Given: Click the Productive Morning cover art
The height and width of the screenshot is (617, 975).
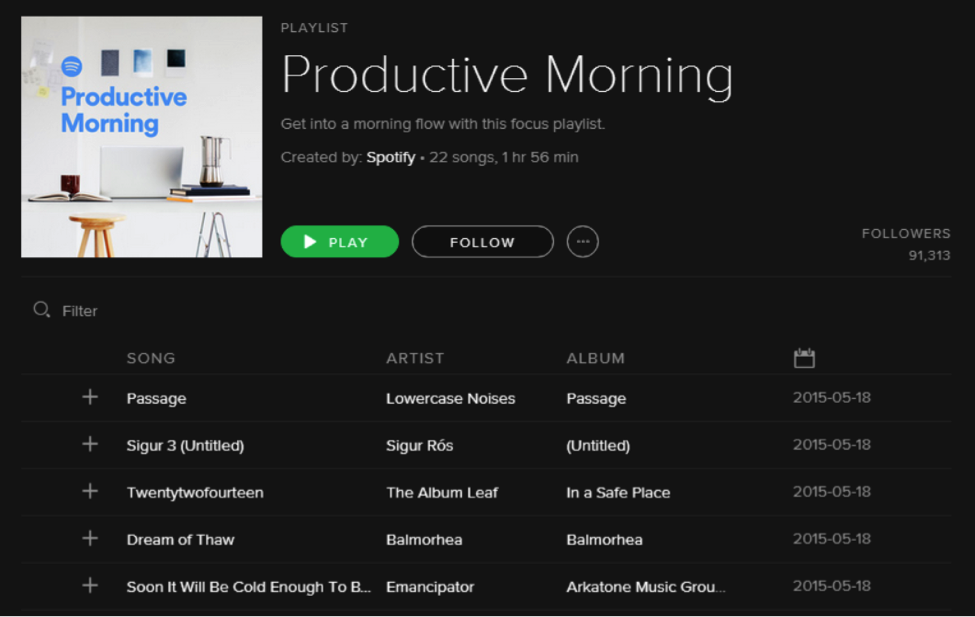Looking at the screenshot, I should coord(142,137).
